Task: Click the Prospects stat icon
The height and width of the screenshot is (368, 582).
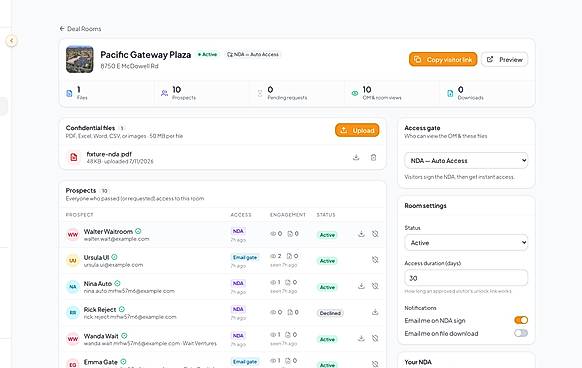Action: point(164,93)
